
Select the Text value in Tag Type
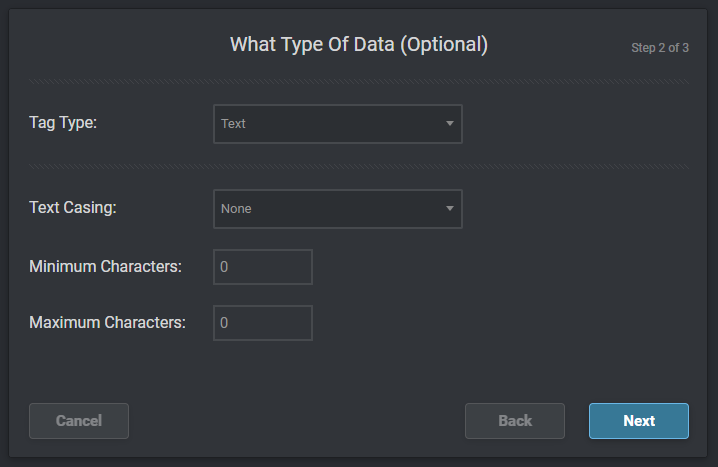[x=233, y=124]
